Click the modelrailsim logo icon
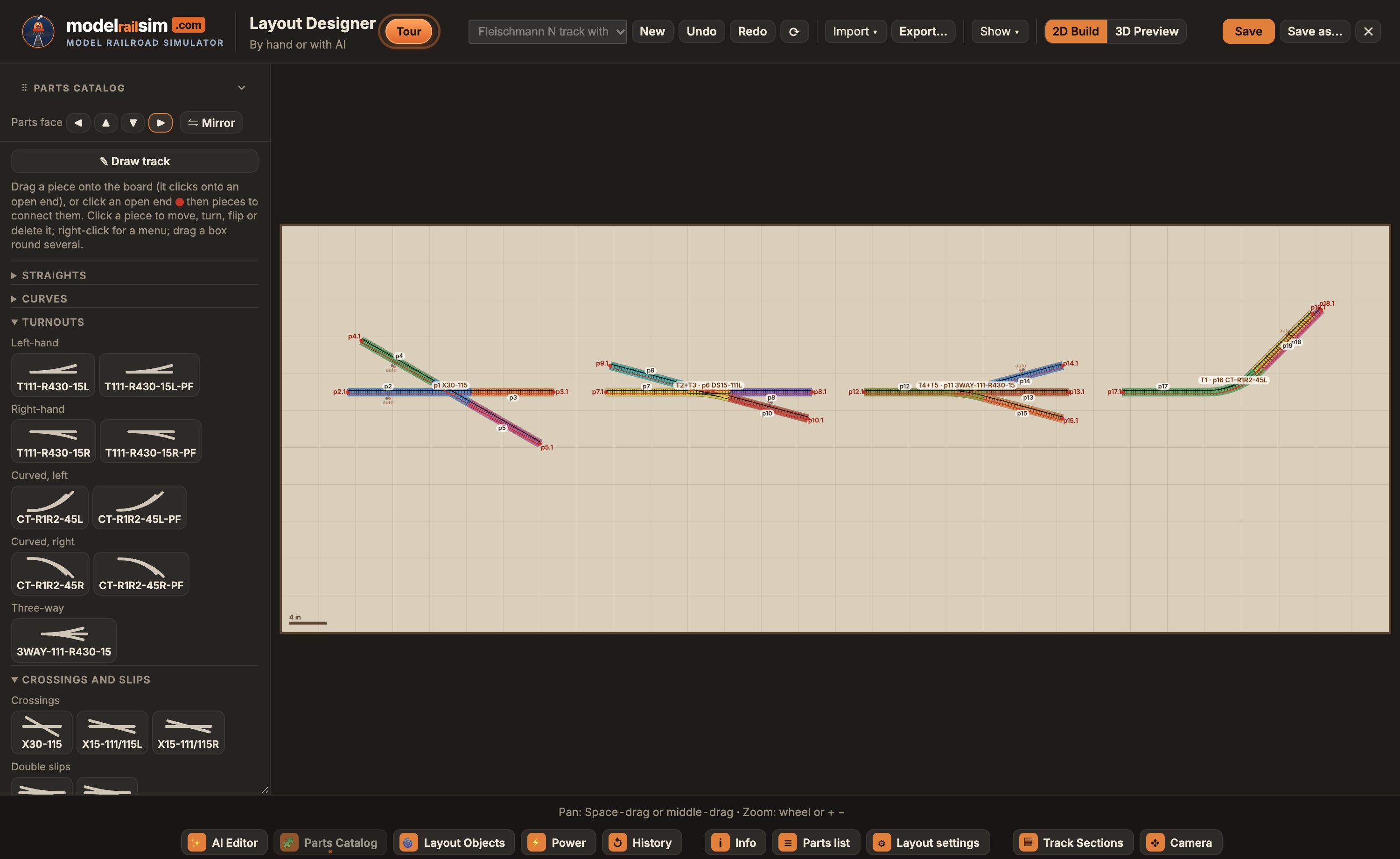 pyautogui.click(x=38, y=31)
